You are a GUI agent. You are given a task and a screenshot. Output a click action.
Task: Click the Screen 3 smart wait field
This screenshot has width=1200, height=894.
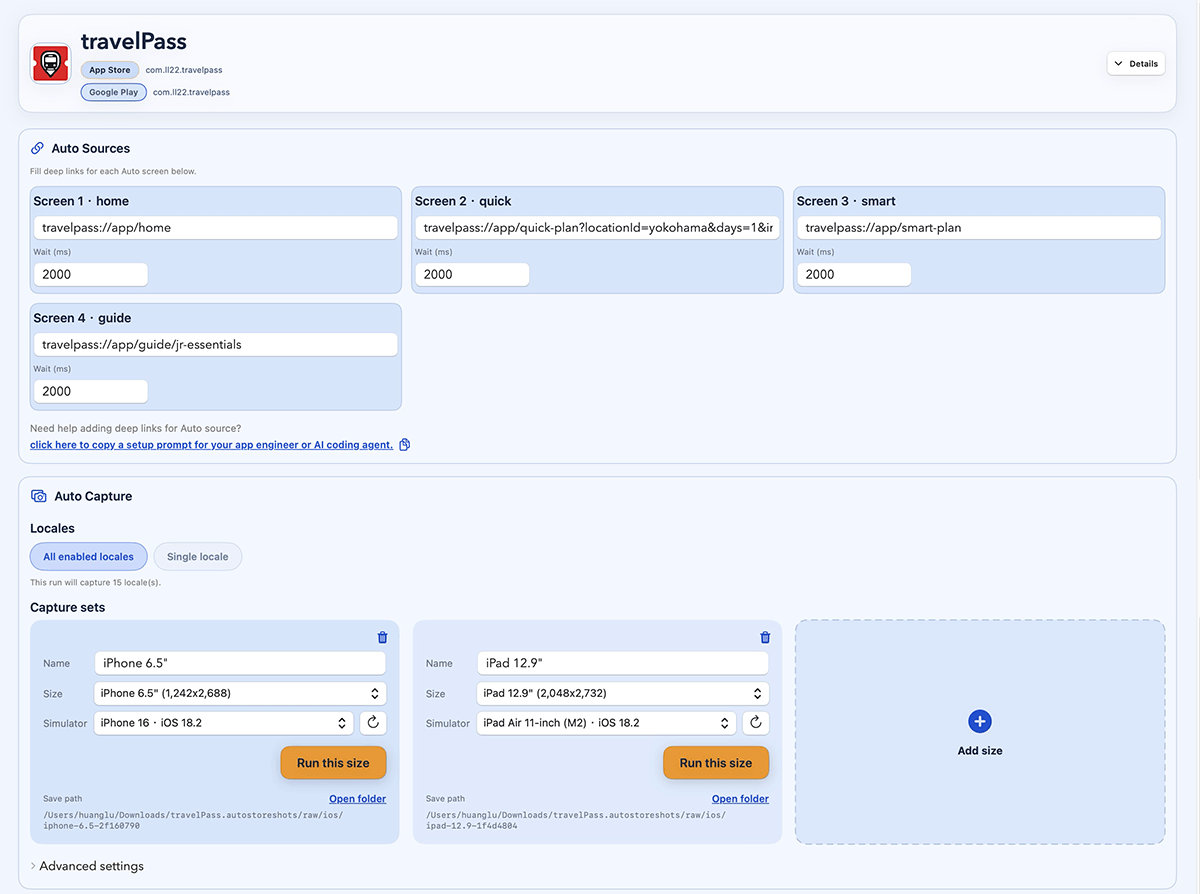[x=854, y=274]
